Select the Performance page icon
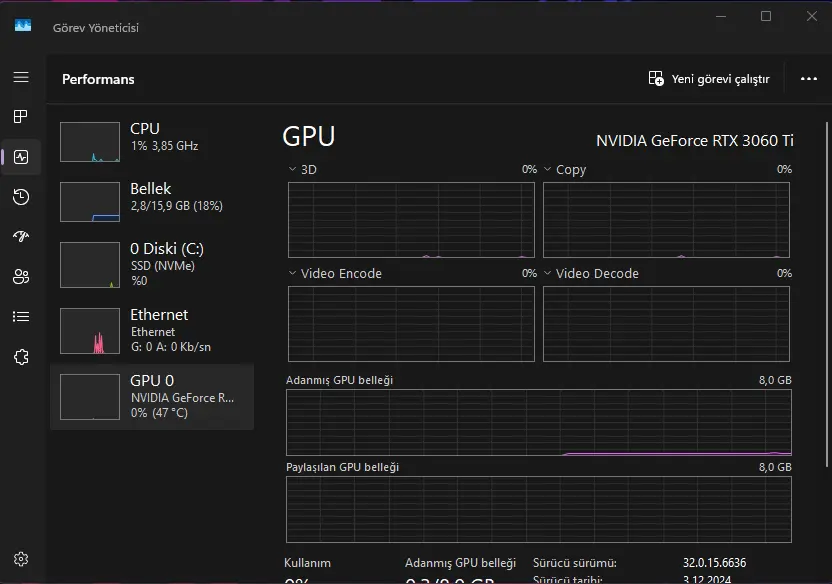Image resolution: width=832 pixels, height=584 pixels. coord(21,157)
